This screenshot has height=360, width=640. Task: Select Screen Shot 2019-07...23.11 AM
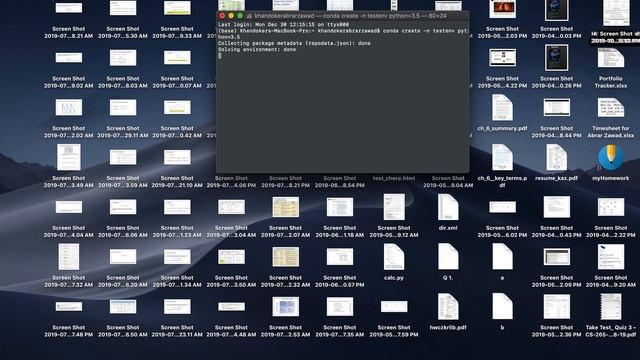(x=177, y=307)
